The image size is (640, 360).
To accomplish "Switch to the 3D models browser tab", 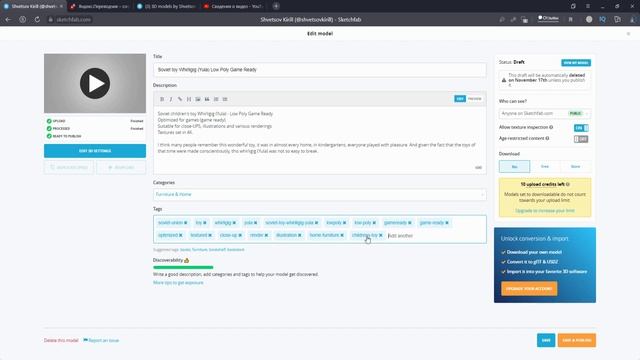I will tap(167, 7).
